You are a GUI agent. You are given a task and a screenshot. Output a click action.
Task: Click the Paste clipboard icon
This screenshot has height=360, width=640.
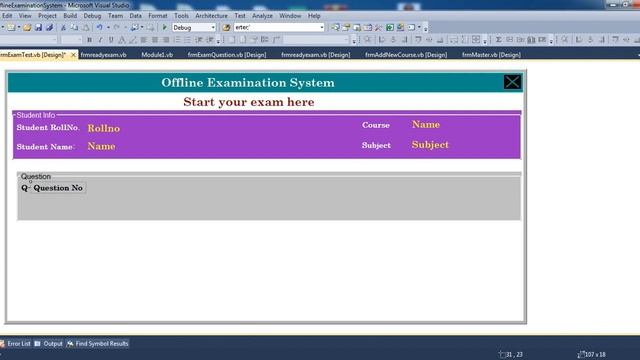point(86,27)
